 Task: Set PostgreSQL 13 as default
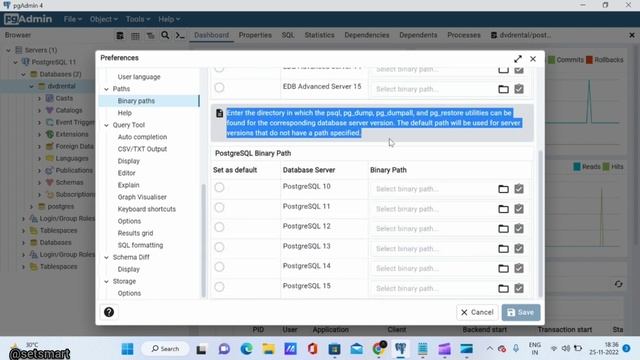[219, 247]
